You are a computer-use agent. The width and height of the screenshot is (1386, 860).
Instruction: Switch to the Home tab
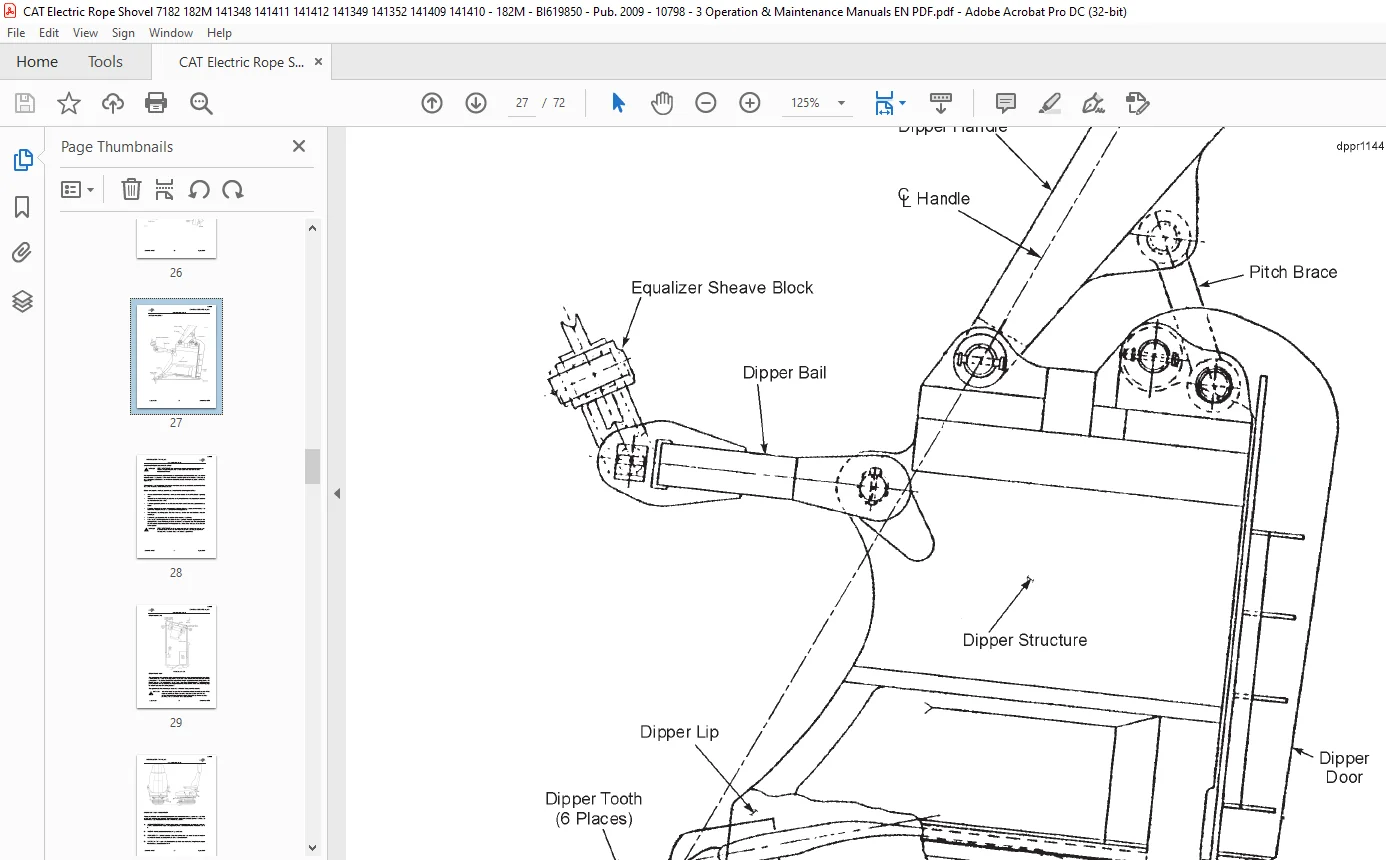[x=37, y=62]
